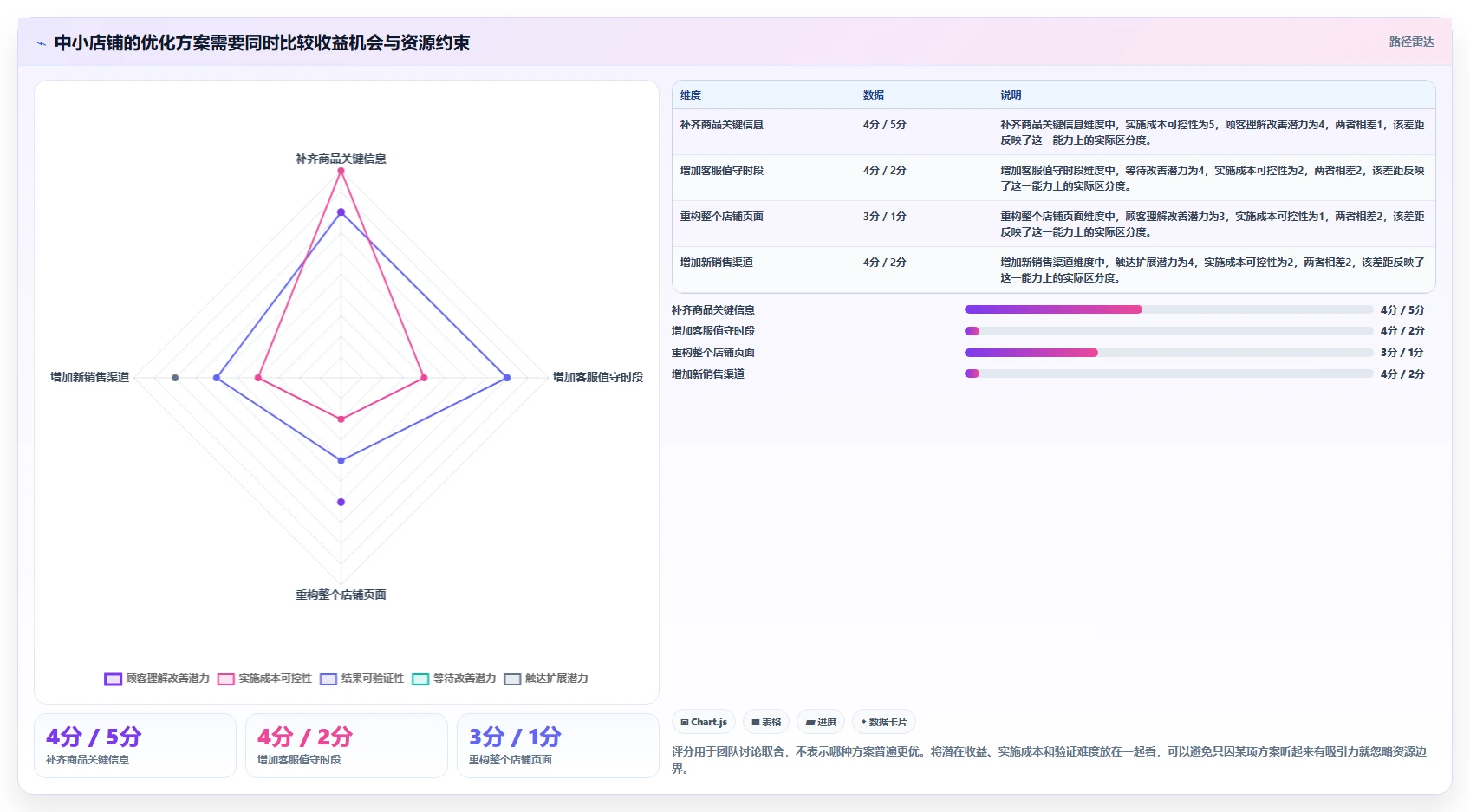
Task: Click the gray data point on the 增加新销售渠道 axis
Action: (175, 378)
